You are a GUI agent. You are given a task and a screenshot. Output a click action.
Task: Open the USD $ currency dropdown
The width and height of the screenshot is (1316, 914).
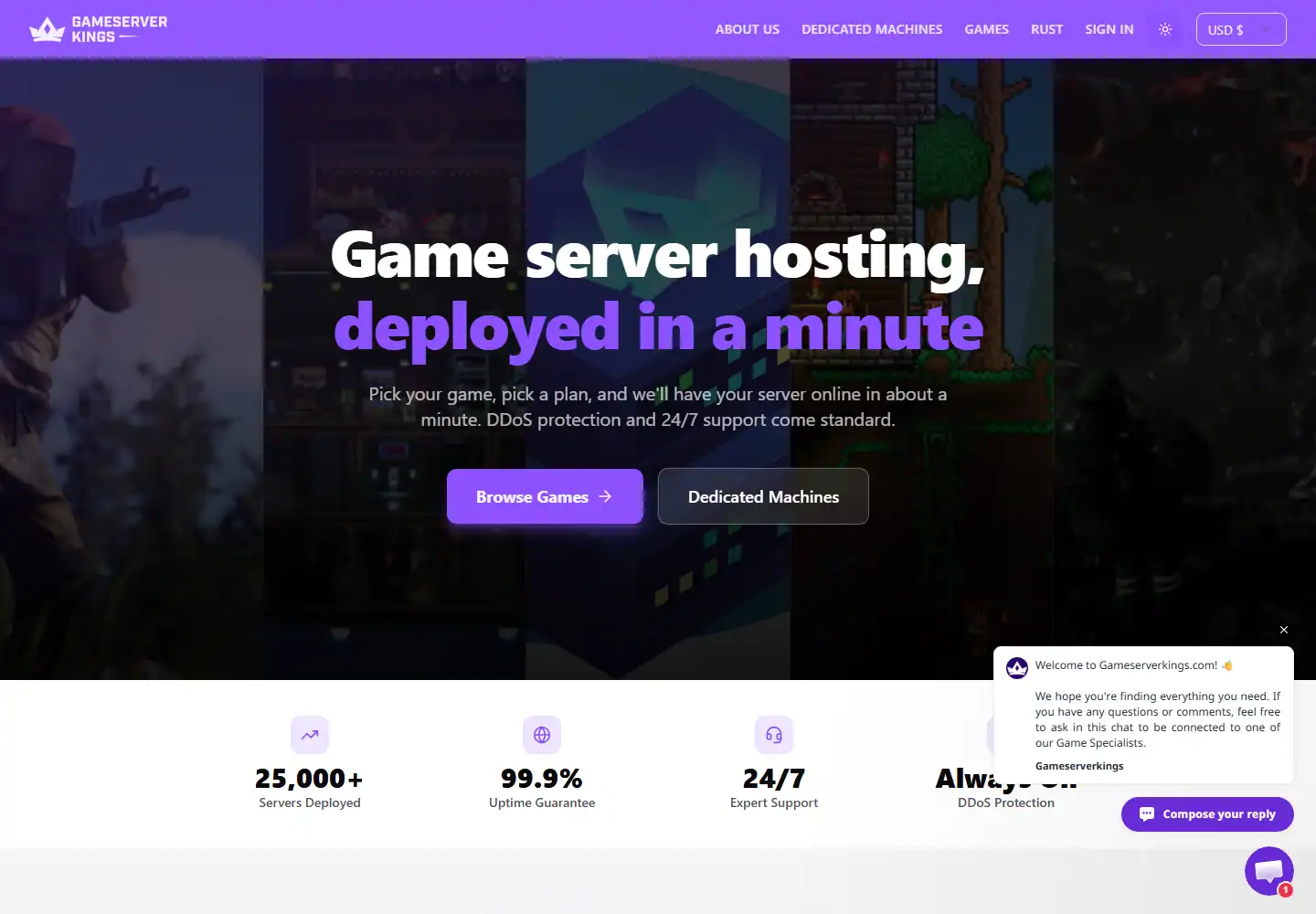pos(1241,29)
